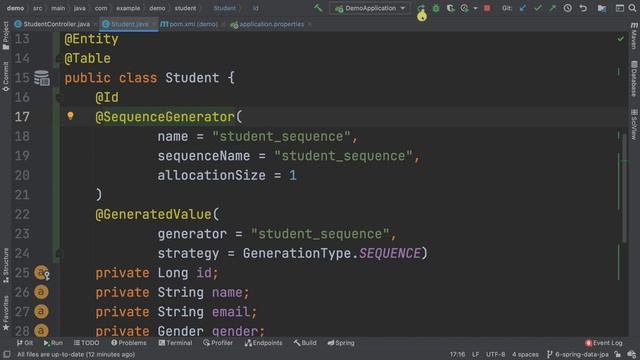Expand the profiler run options arrow
This screenshot has width=640, height=360.
coord(475,9)
